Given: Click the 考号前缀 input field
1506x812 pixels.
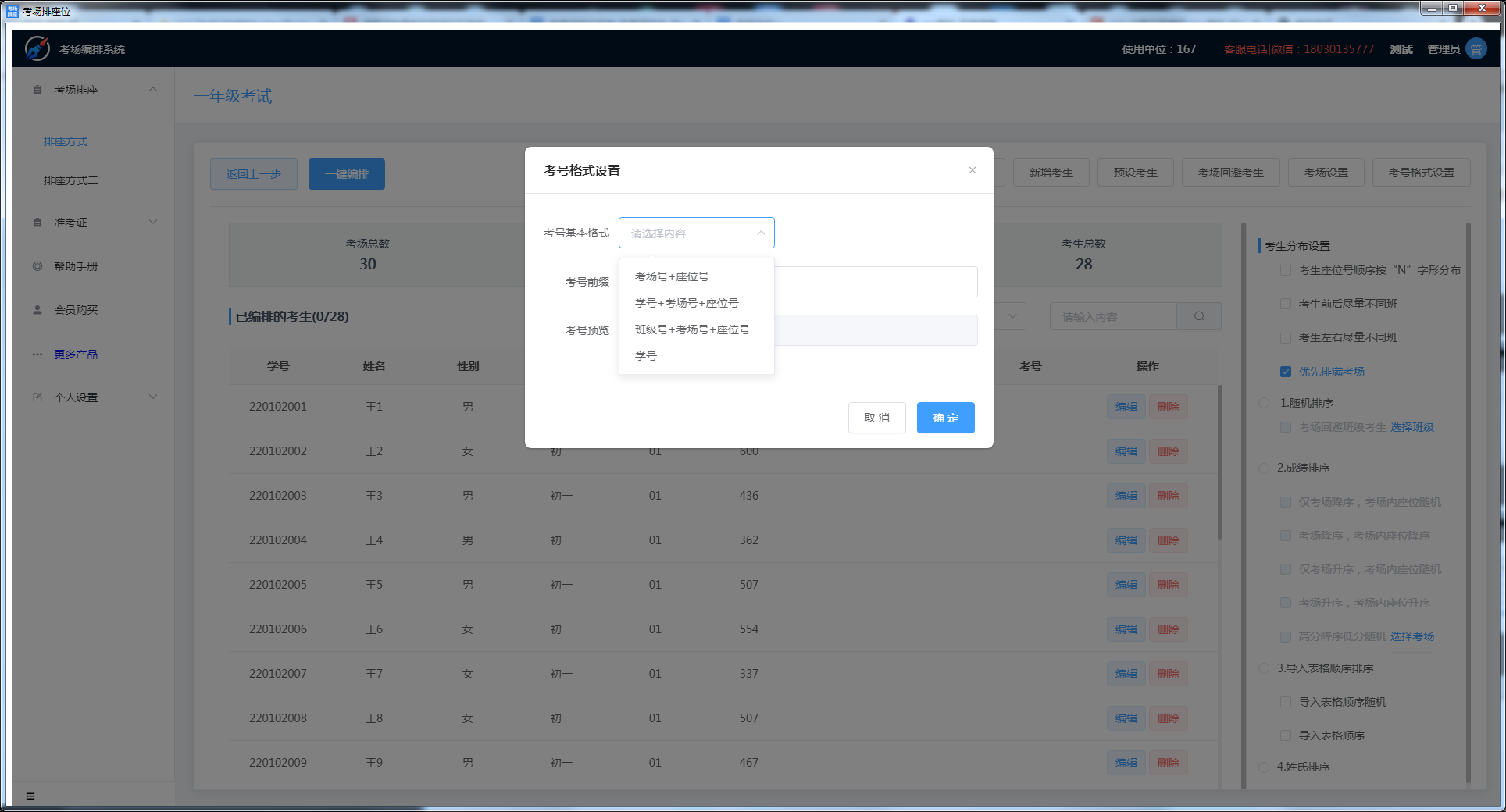Looking at the screenshot, I should click(x=876, y=282).
